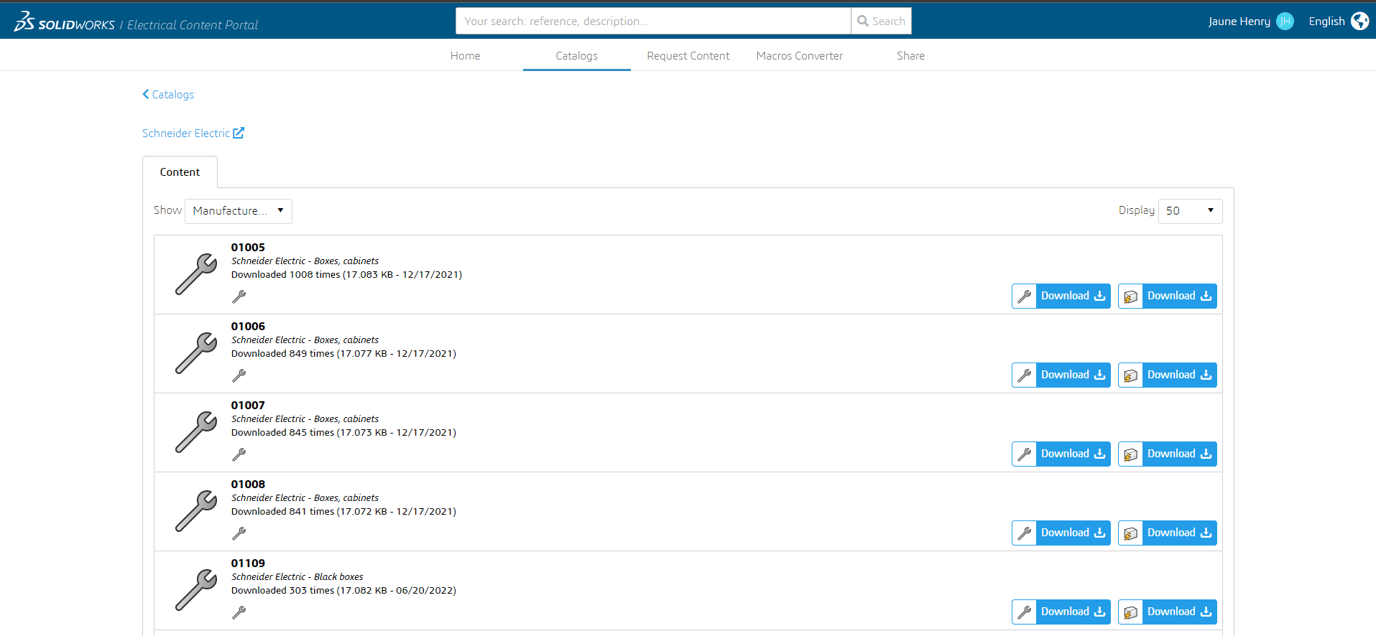This screenshot has width=1376, height=636.
Task: Go to the Home menu item
Action: point(465,56)
